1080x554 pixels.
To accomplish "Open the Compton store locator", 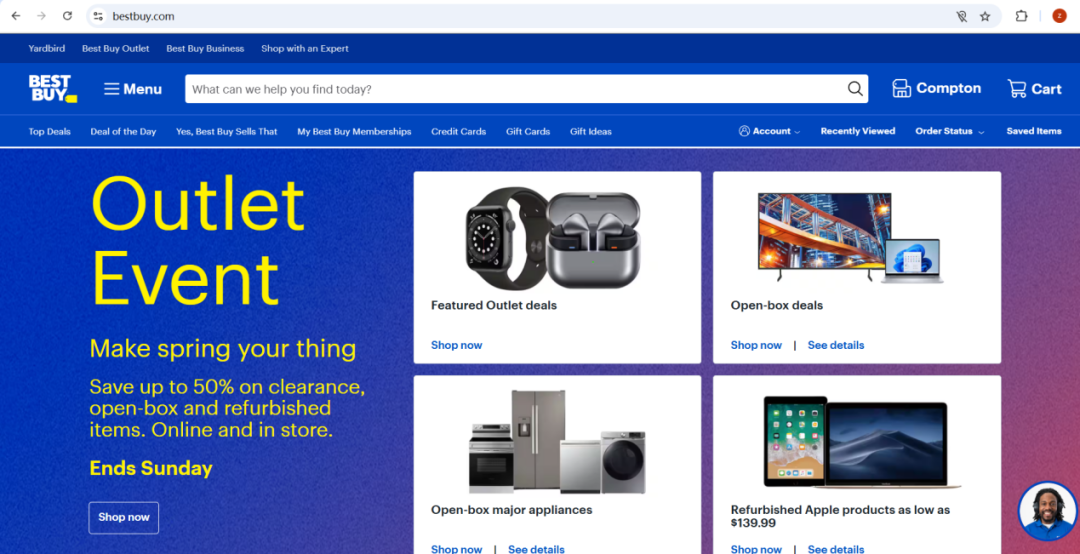I will pos(936,88).
